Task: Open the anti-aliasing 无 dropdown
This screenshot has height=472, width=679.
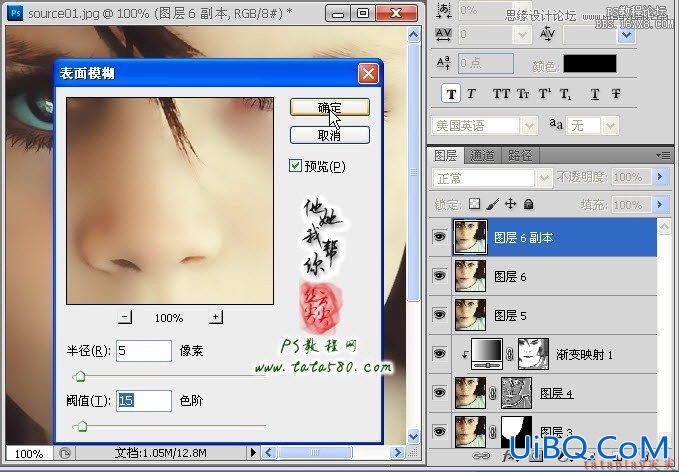Action: click(x=610, y=126)
